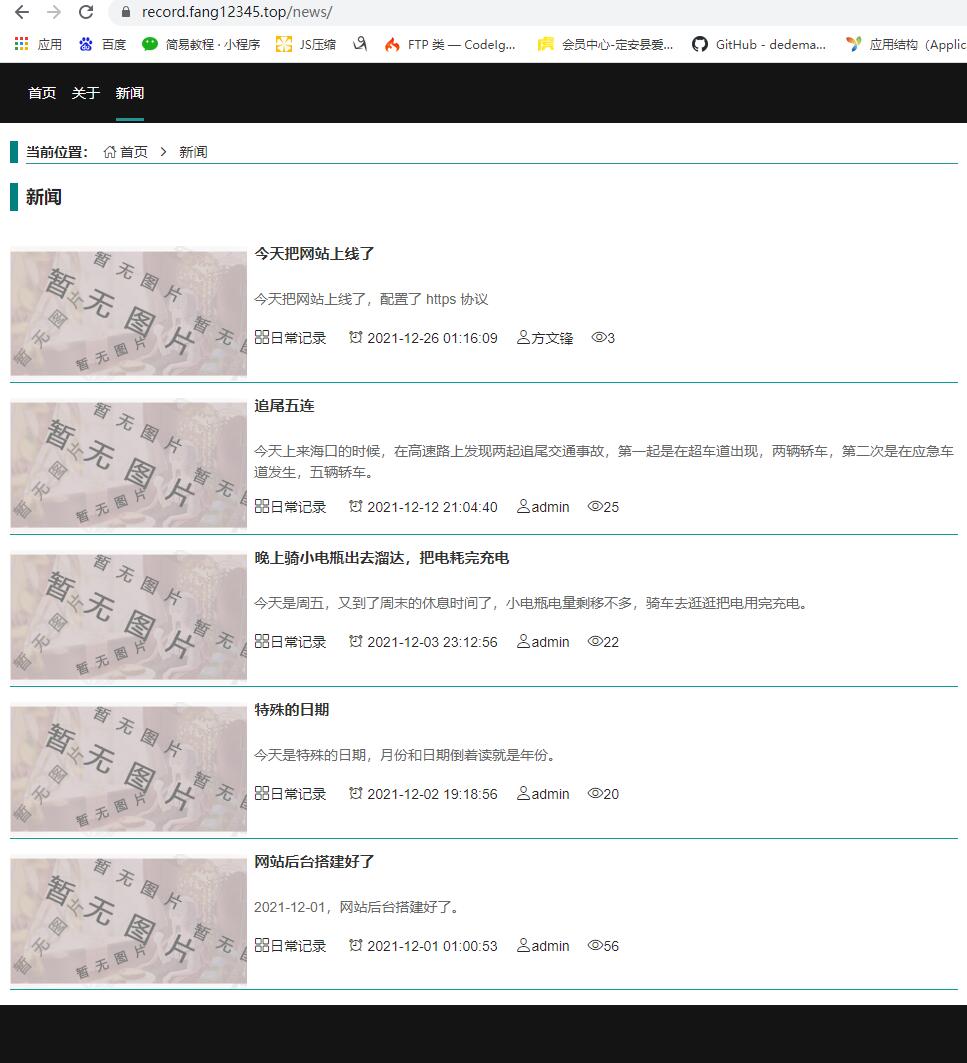Click the bookmark icon after JS压缩

pos(360,45)
